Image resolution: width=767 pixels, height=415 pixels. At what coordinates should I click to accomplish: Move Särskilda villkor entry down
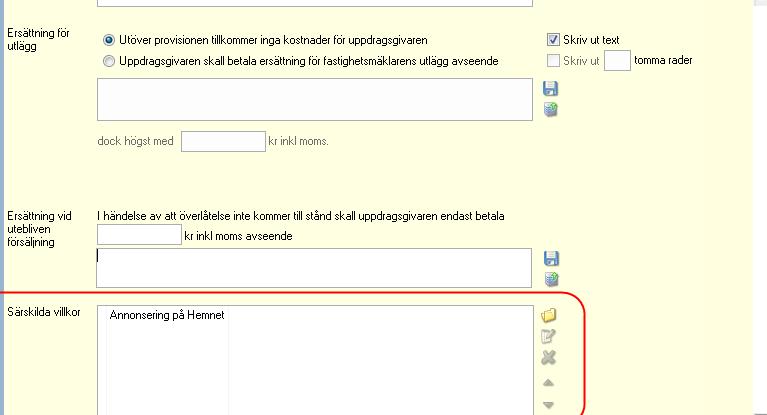click(548, 405)
